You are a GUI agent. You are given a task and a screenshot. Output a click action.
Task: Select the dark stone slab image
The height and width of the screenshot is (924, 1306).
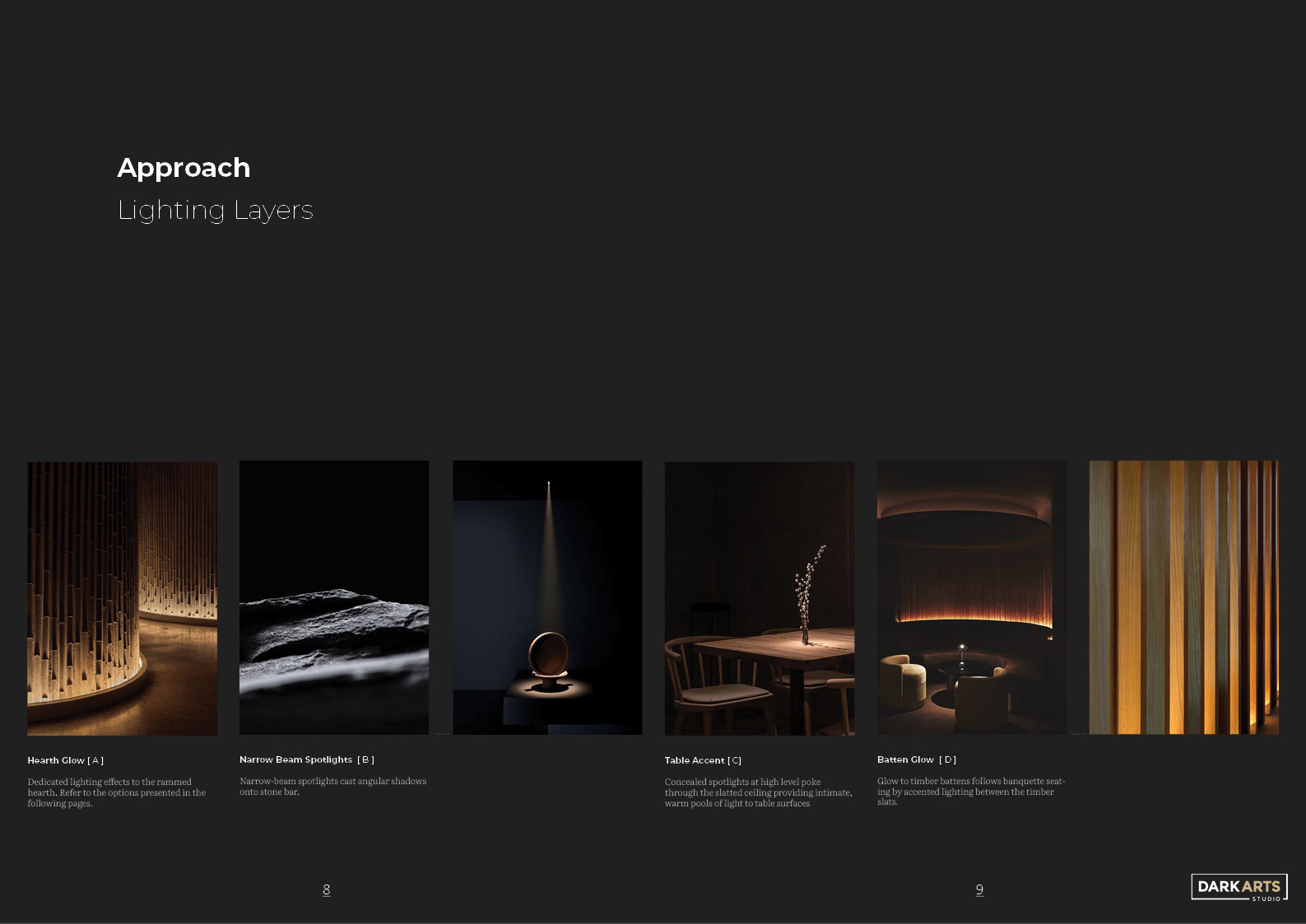tap(333, 598)
